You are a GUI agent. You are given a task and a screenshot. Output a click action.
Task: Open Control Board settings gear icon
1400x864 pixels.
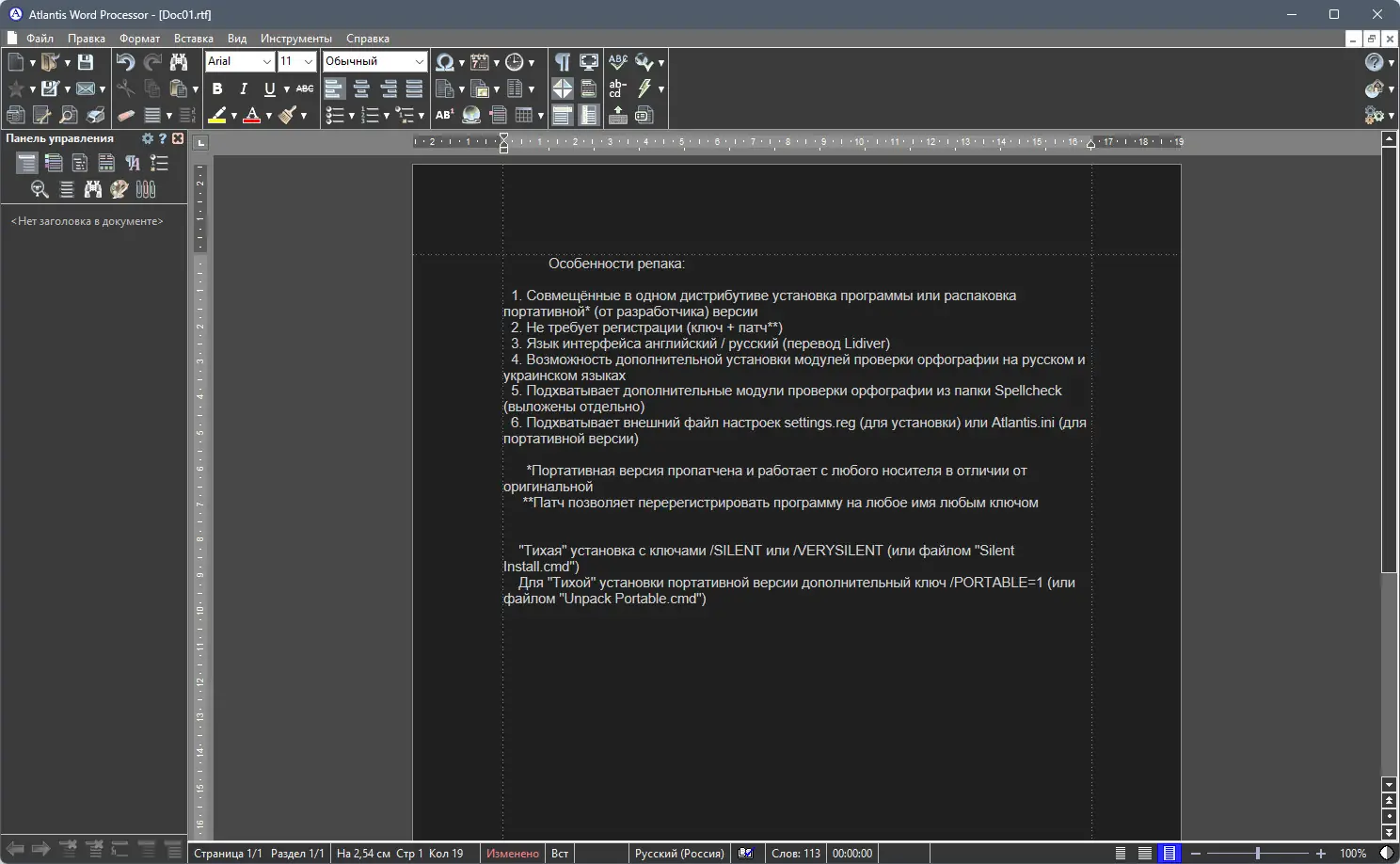149,137
